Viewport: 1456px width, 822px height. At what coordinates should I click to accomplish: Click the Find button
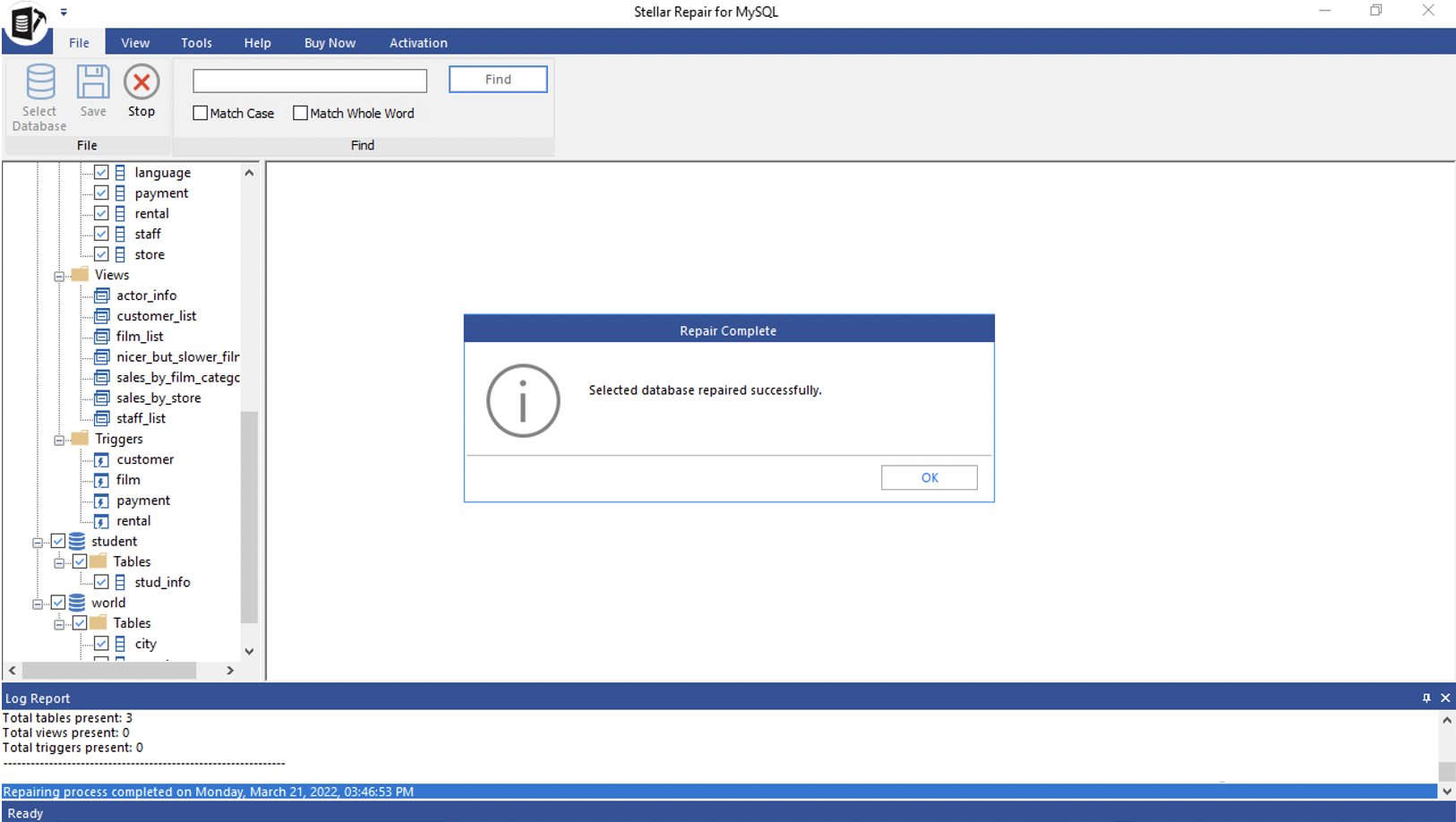(x=497, y=79)
